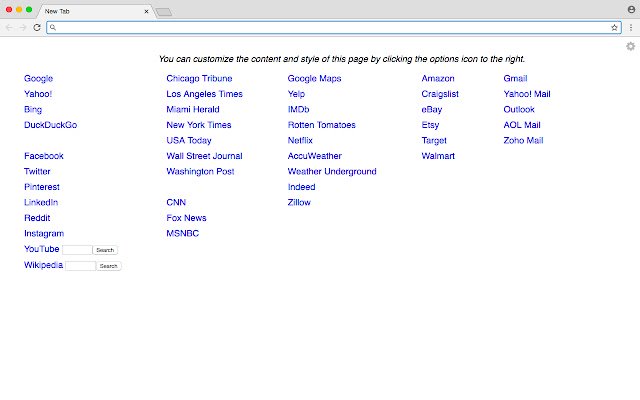This screenshot has height=400, width=640.
Task: Open Google Maps
Action: click(x=314, y=78)
